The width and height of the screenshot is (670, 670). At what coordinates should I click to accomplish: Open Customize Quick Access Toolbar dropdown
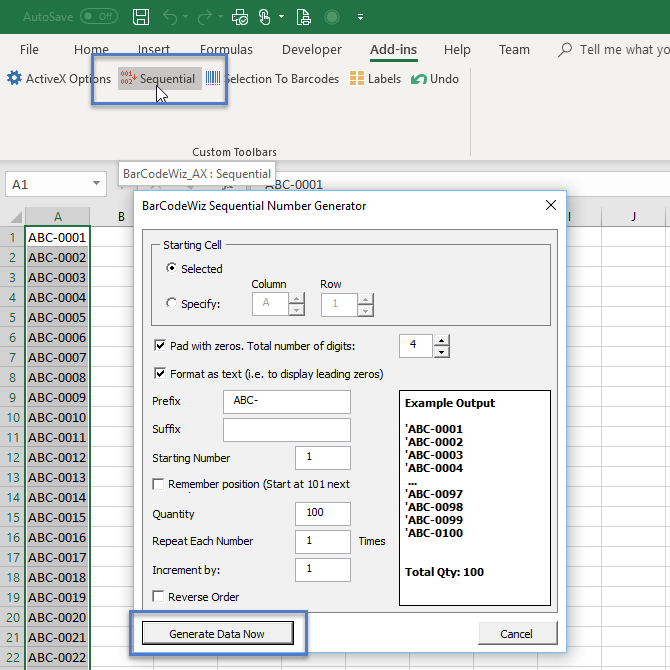[x=359, y=17]
